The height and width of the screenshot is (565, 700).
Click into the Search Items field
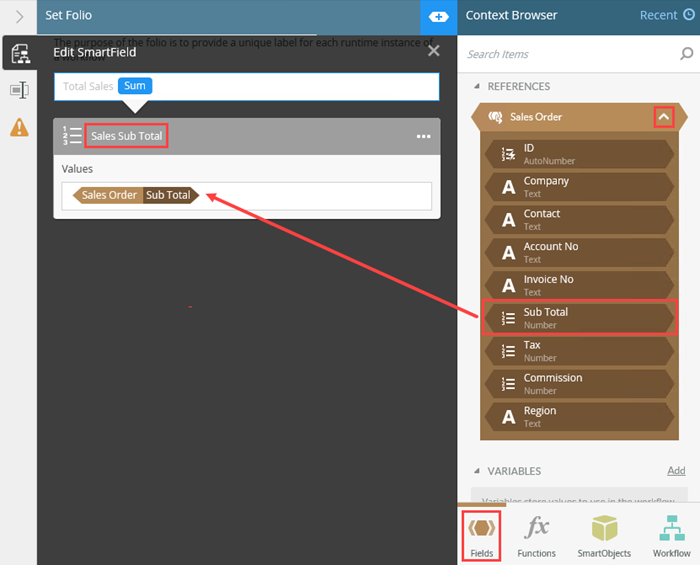coord(571,54)
